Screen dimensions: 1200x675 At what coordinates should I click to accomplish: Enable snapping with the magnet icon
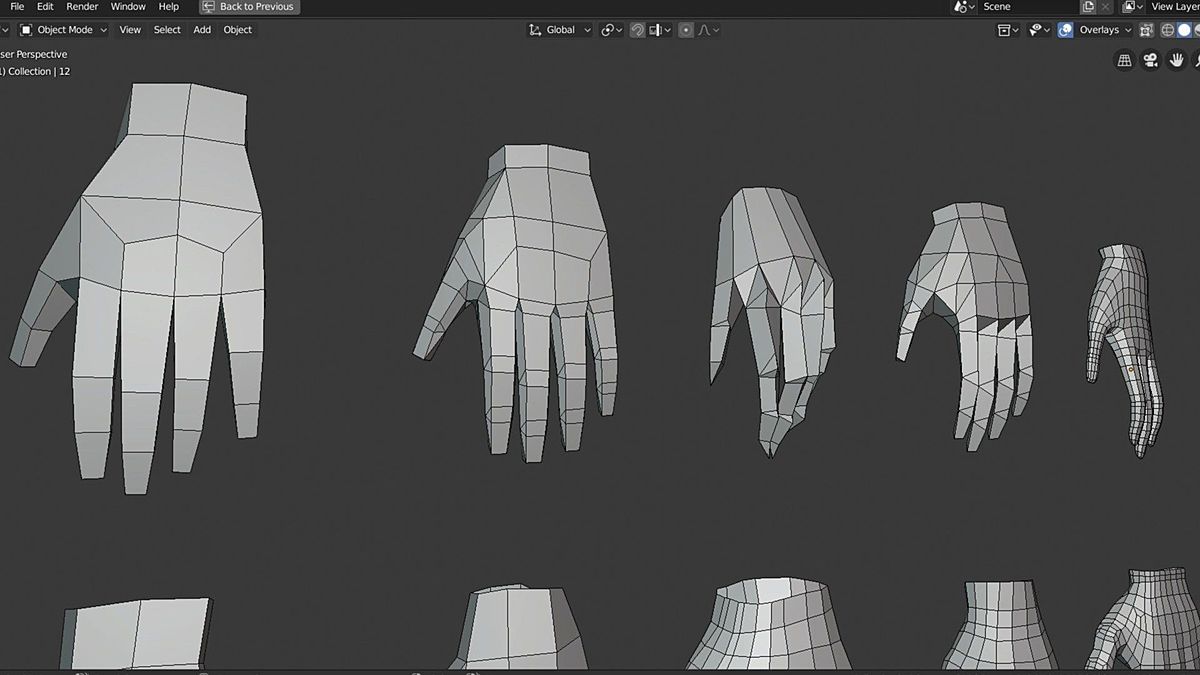pos(637,30)
